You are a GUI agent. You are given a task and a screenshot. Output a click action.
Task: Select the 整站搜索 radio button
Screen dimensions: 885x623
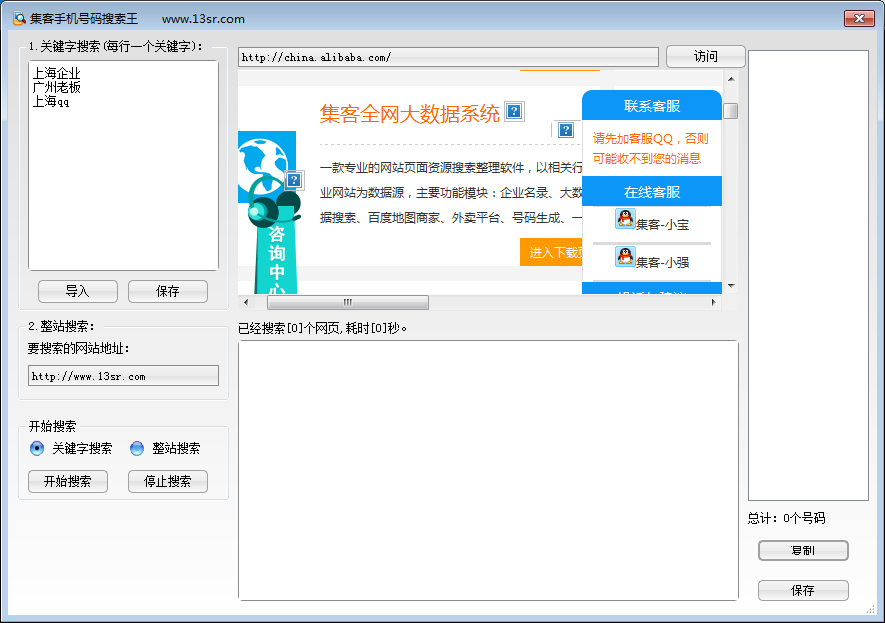[137, 449]
